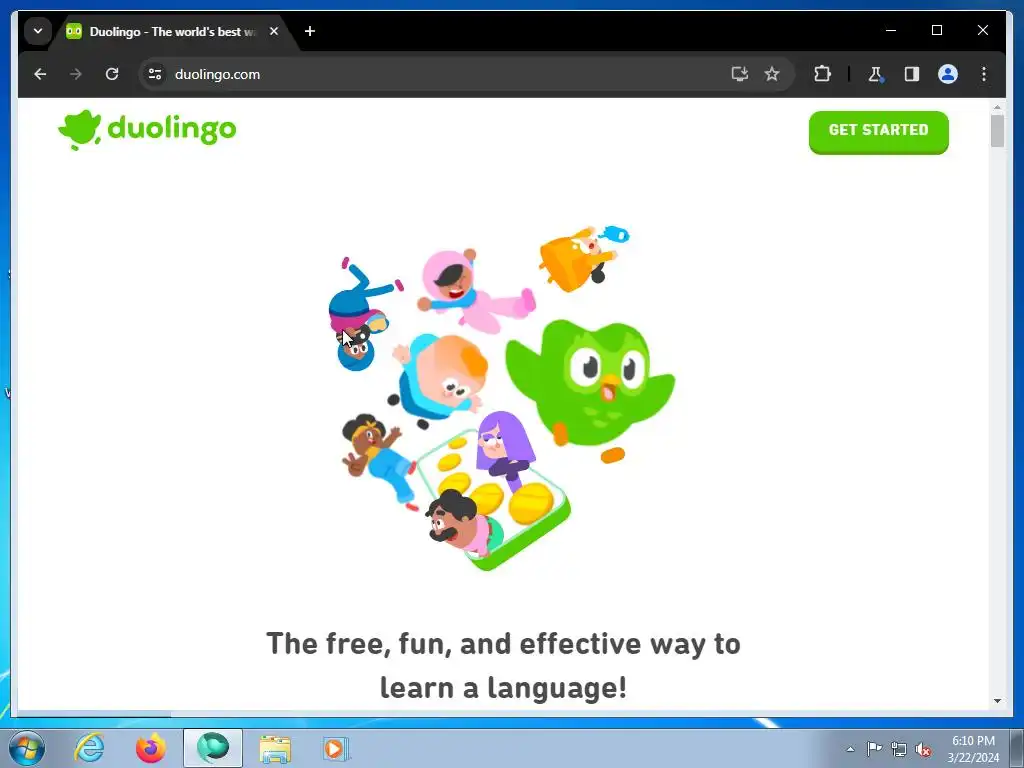Open the Action Center flag icon
Image resolution: width=1024 pixels, height=768 pixels.
[874, 749]
